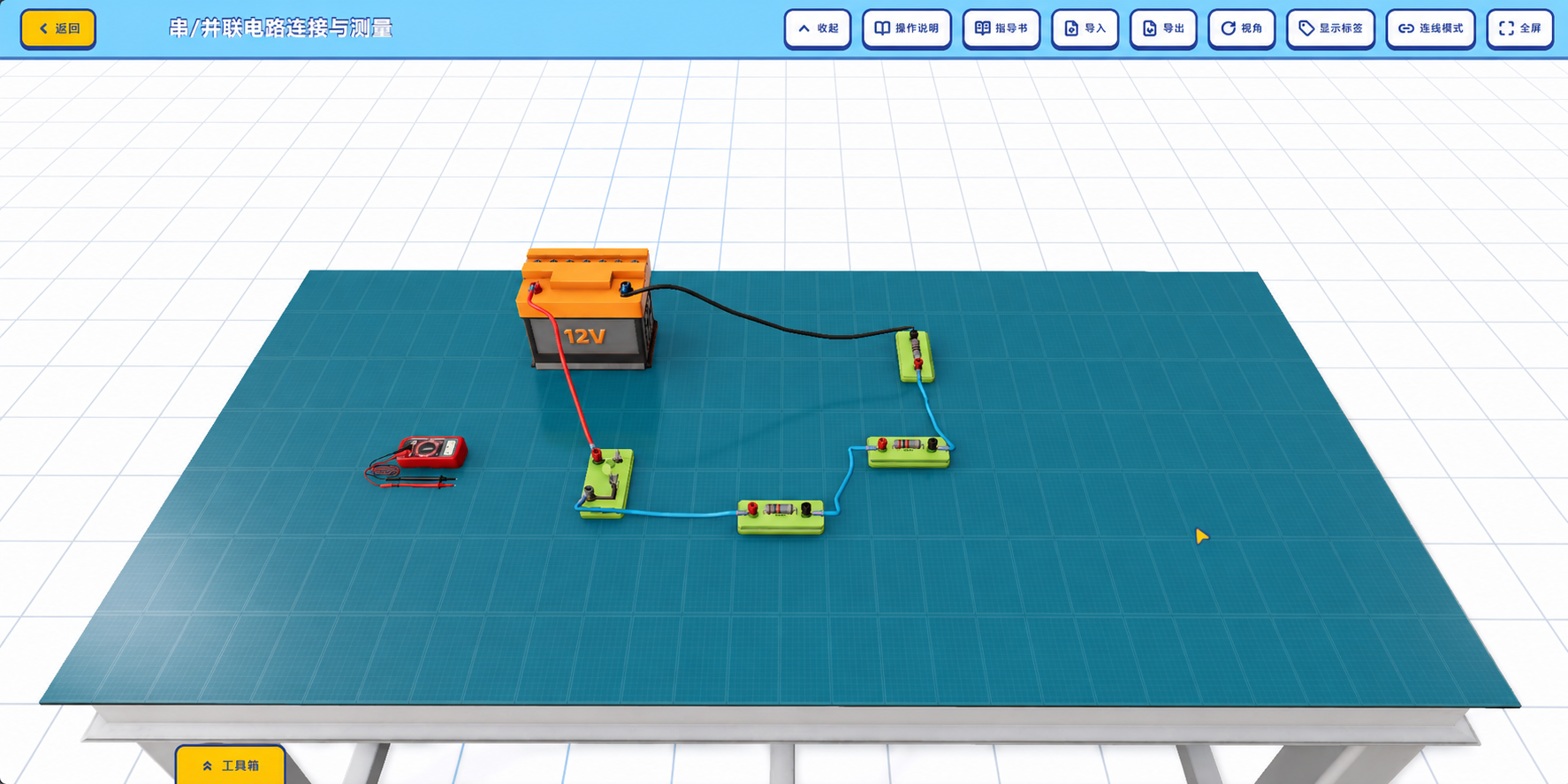Click the 返回 back button
Viewport: 1568px width, 784px height.
[58, 28]
